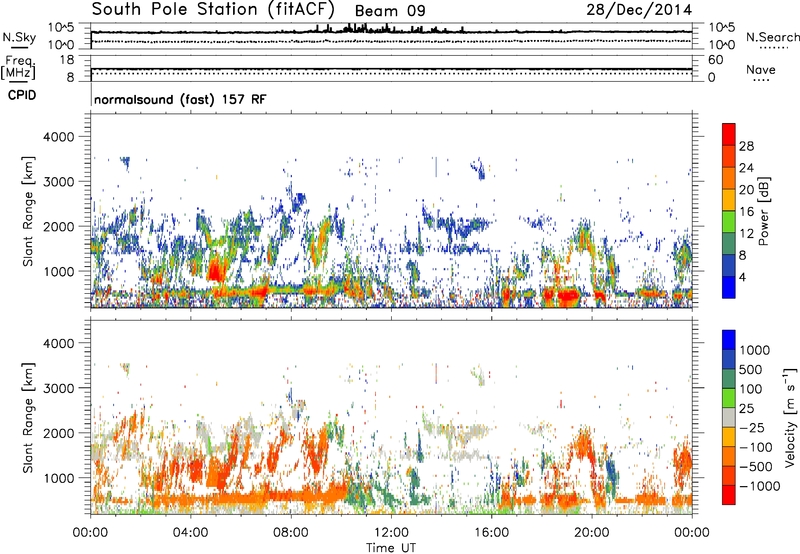Click the '12:00' time axis tick label
This screenshot has width=800, height=554.
pyautogui.click(x=391, y=533)
